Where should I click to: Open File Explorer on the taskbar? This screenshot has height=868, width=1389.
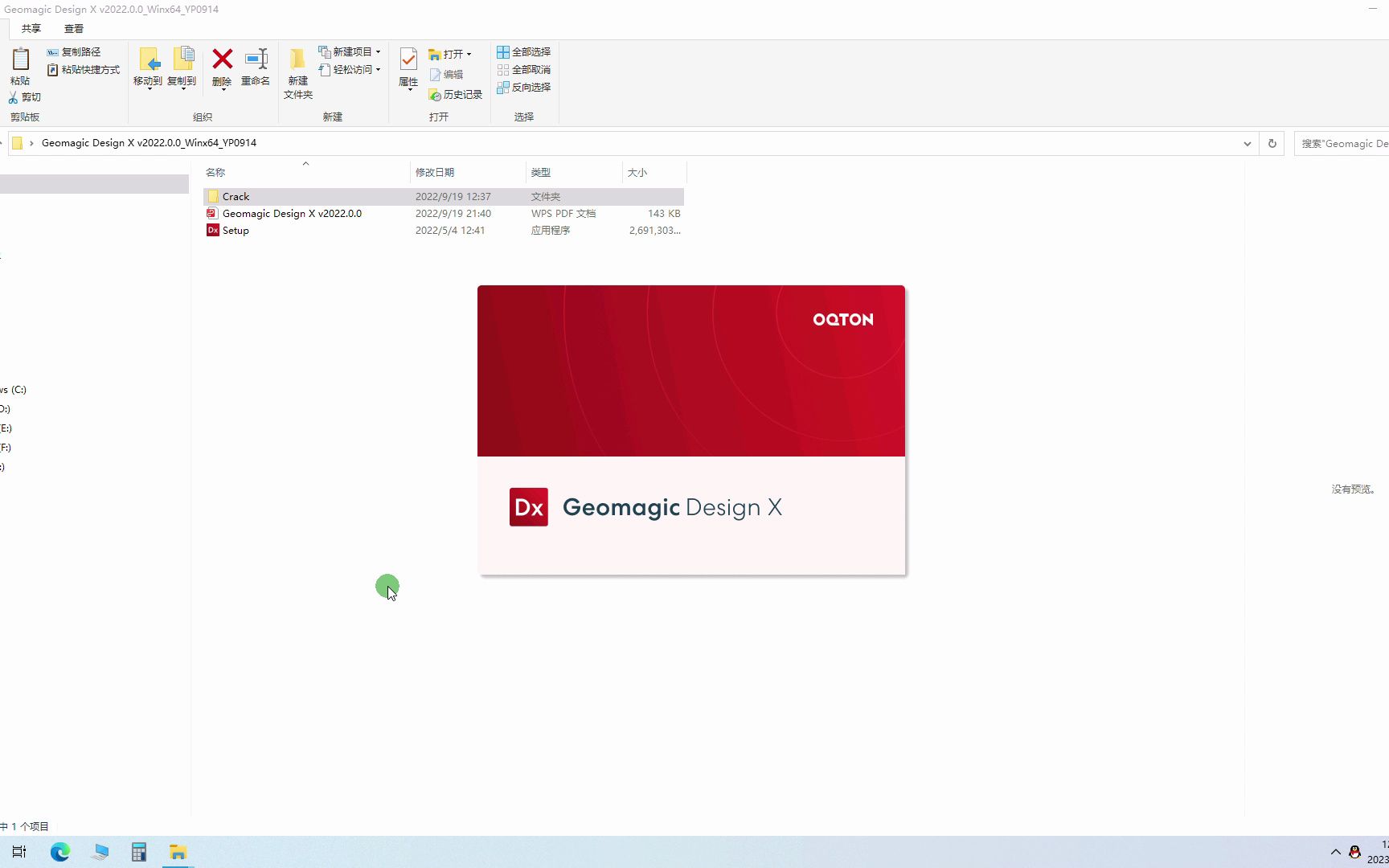tap(178, 852)
